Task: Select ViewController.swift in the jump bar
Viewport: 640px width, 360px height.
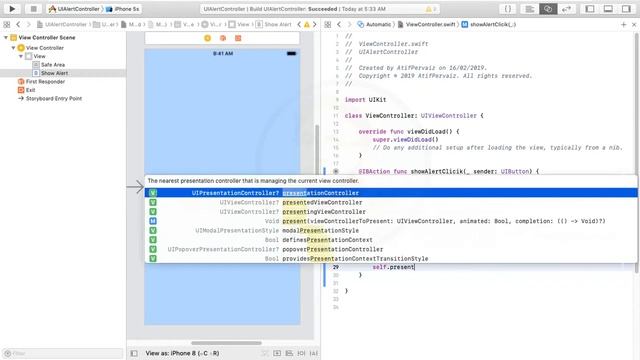Action: (x=427, y=24)
